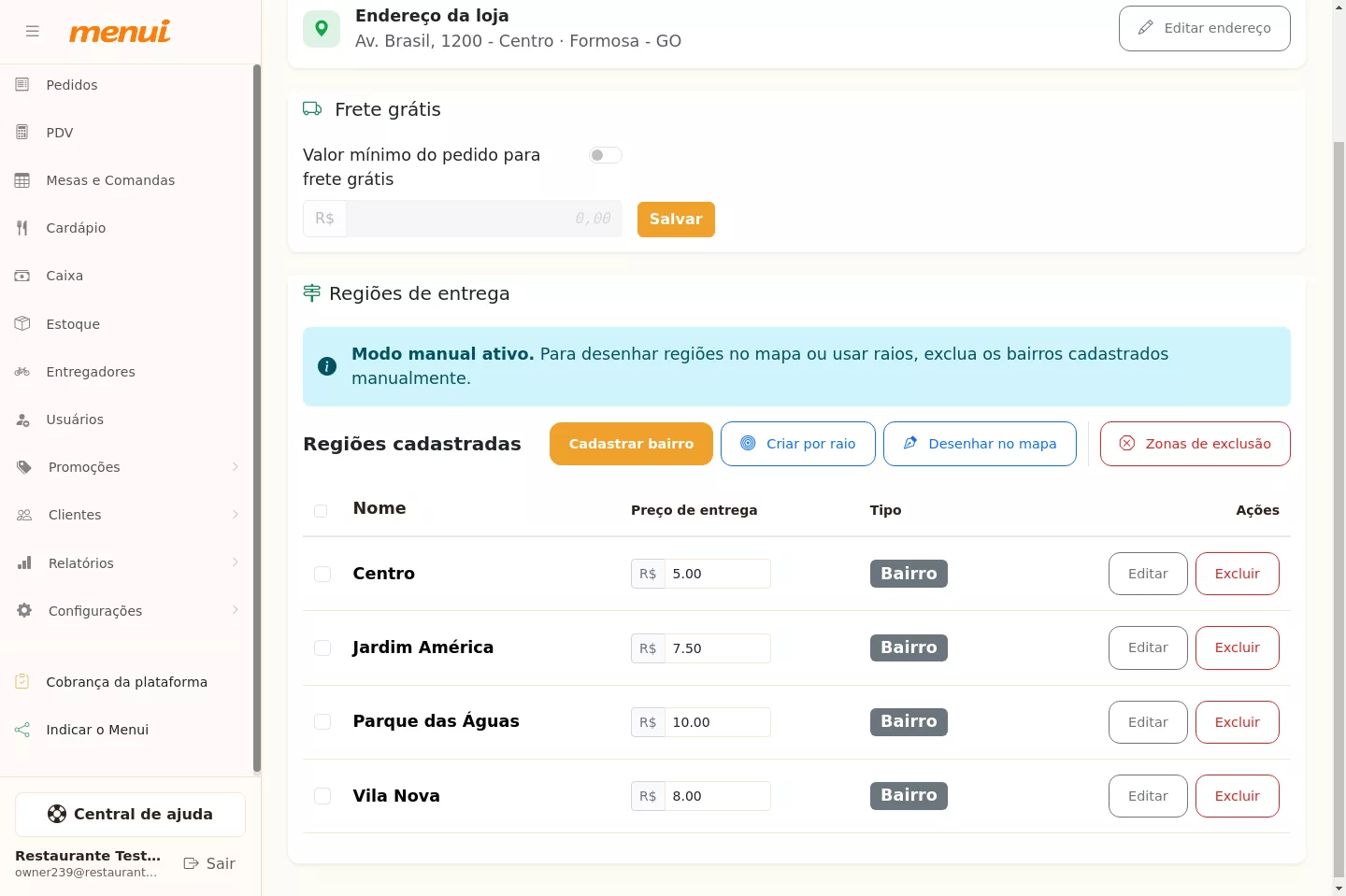Click Editar for Parque das Águas
This screenshot has height=896, width=1346.
coord(1148,722)
